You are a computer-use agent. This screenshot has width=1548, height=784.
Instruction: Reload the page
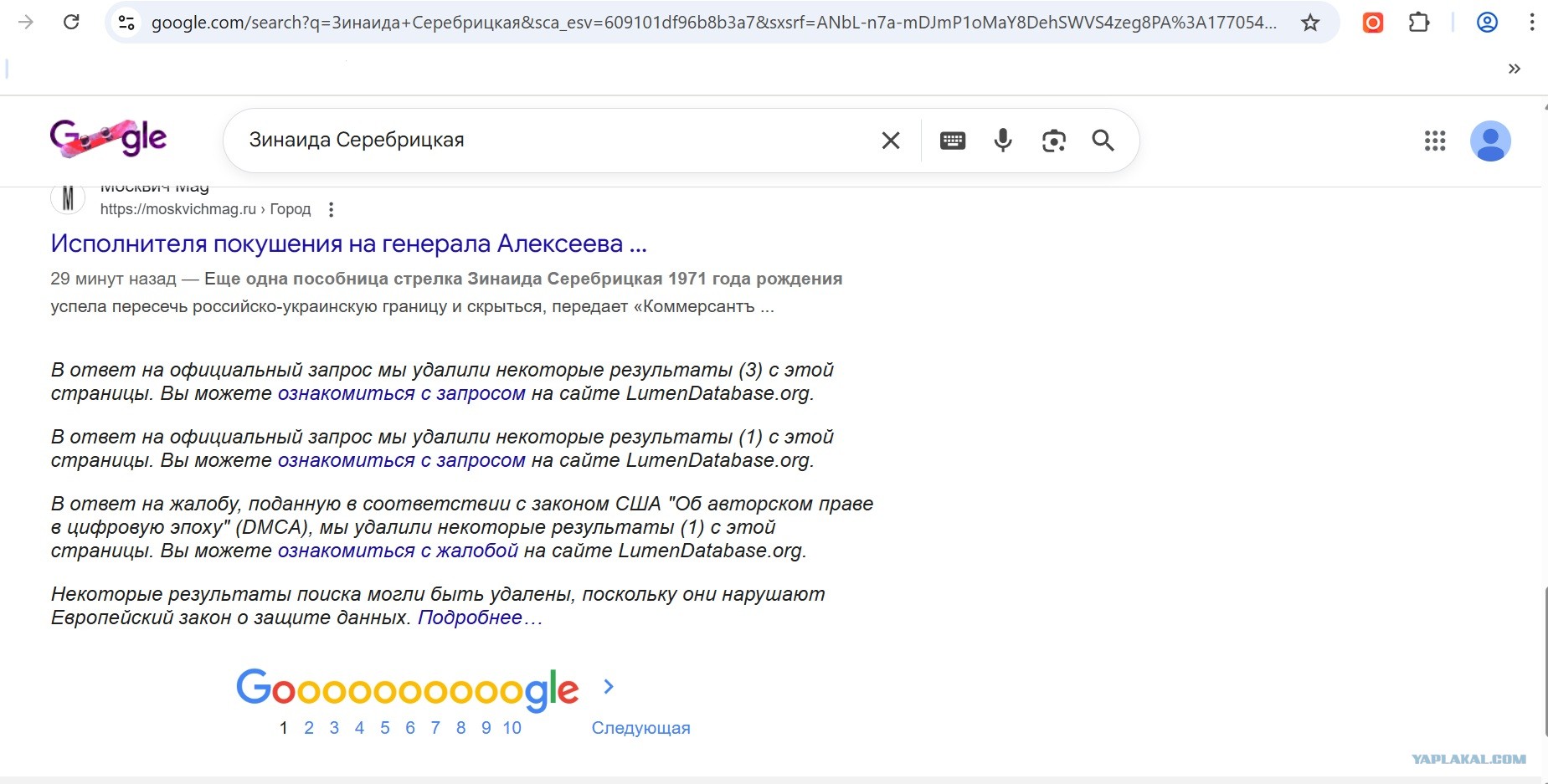(x=71, y=22)
